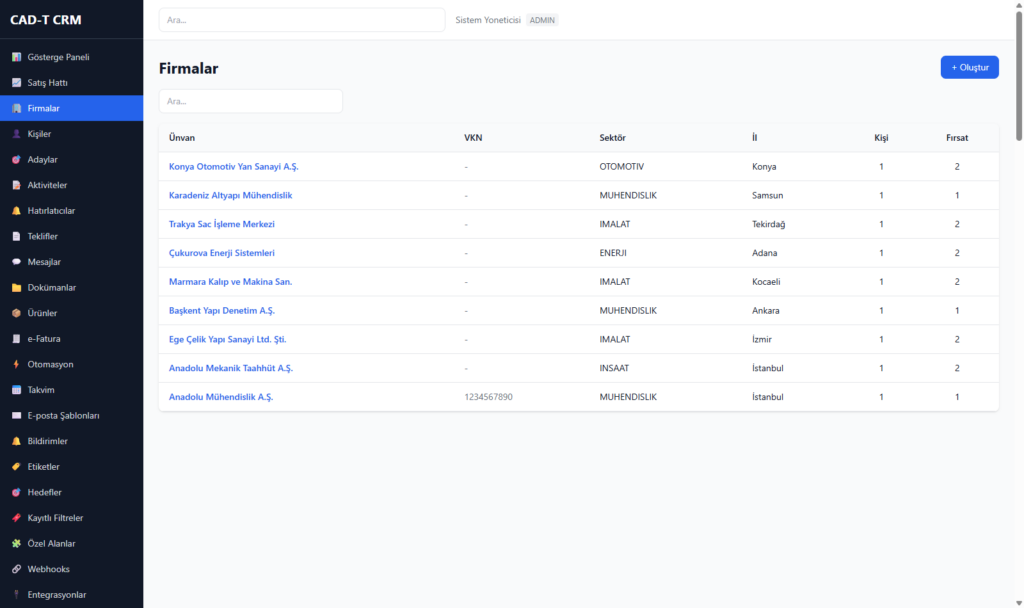This screenshot has width=1024, height=608.
Task: Open Trakya Sac İşleme Merkezi link
Action: pos(222,224)
